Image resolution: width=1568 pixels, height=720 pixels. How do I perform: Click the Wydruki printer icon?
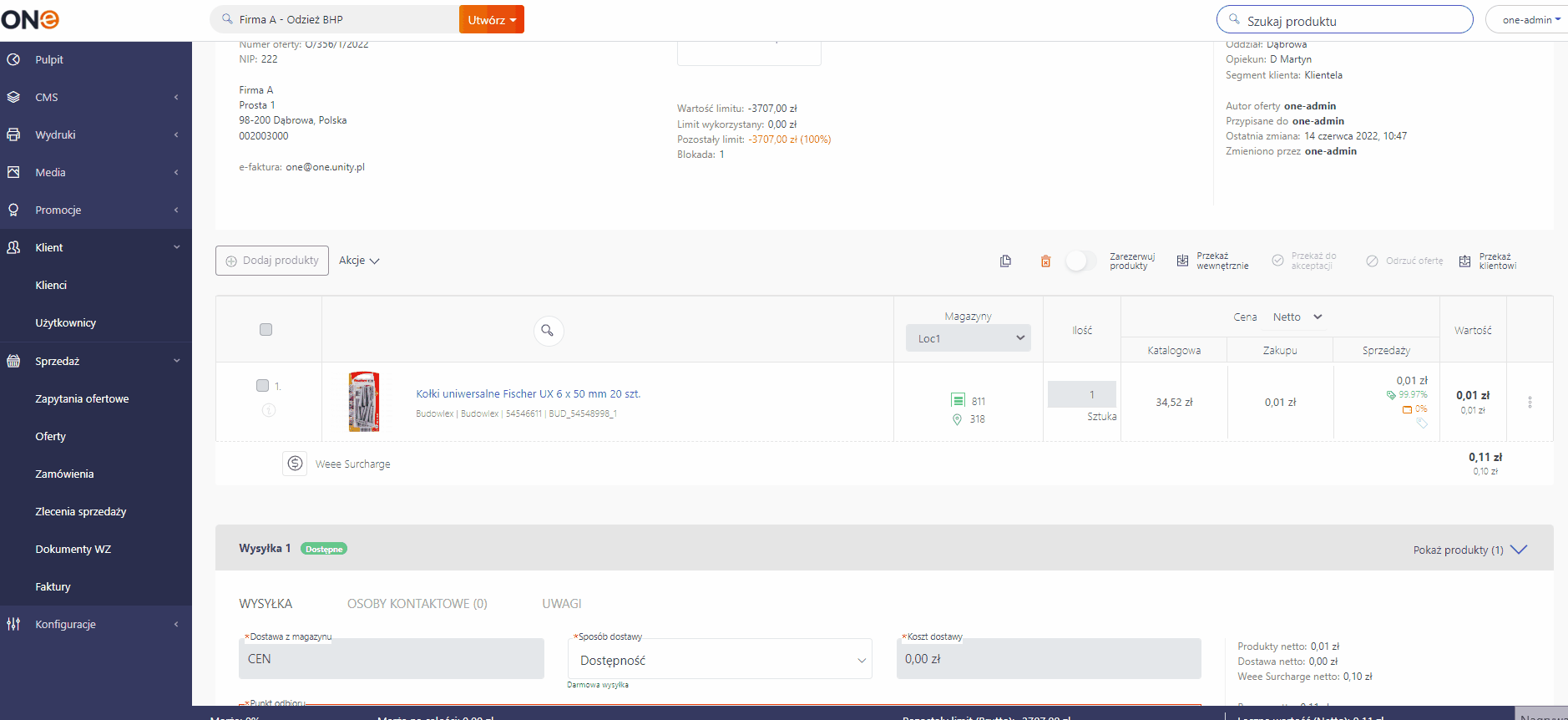coord(13,134)
